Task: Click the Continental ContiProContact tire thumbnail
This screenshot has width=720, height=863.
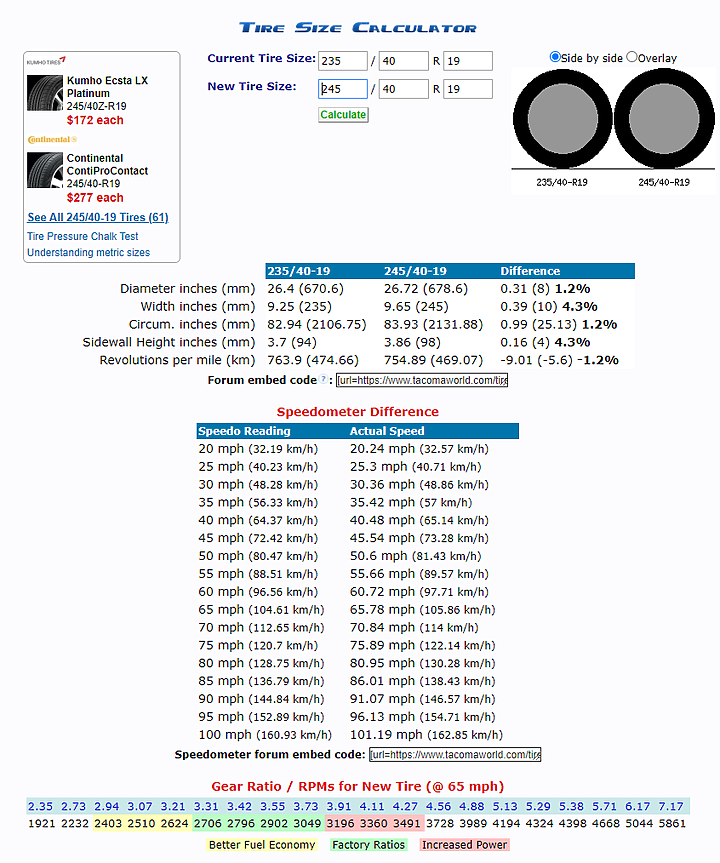Action: coord(45,171)
